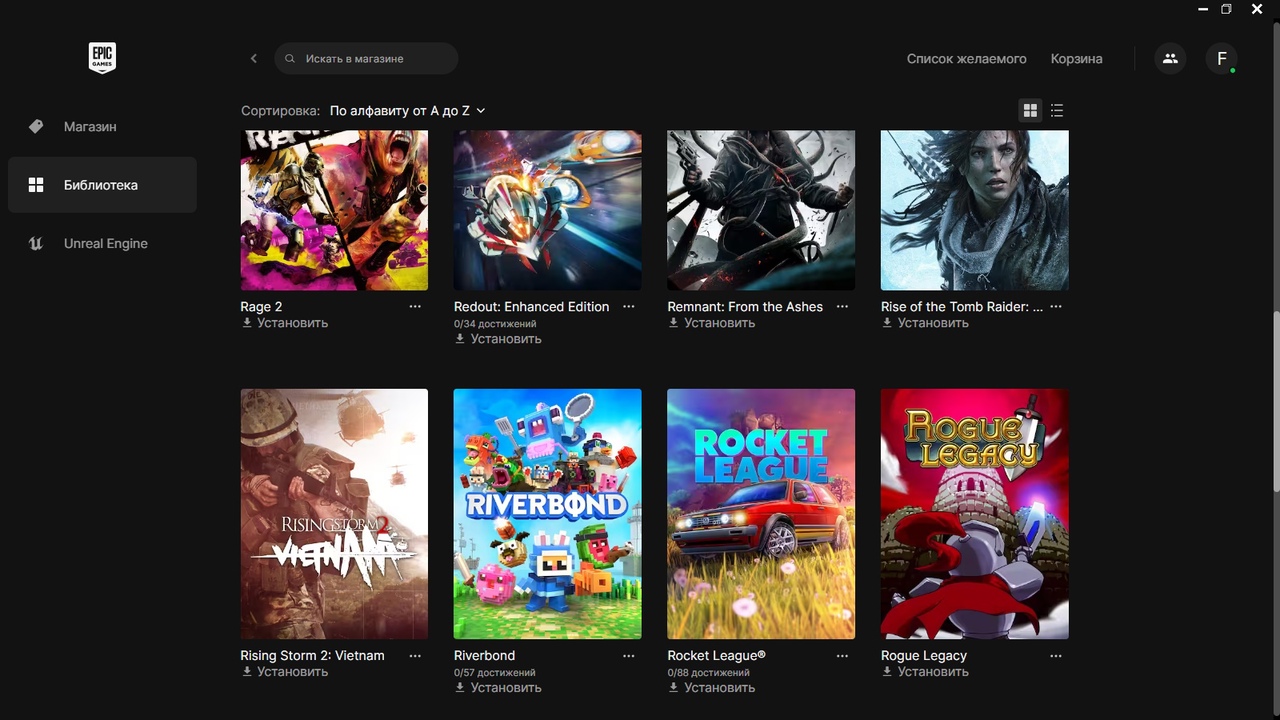1280x720 pixels.
Task: Install Redout: Enhanced Edition
Action: [498, 339]
